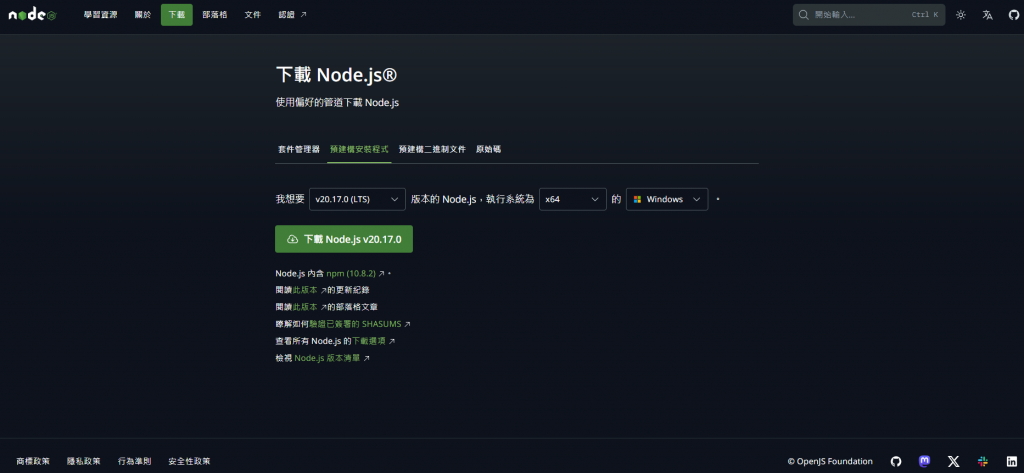Open the 商標政策 footer link
The image size is (1024, 473).
tap(33, 461)
